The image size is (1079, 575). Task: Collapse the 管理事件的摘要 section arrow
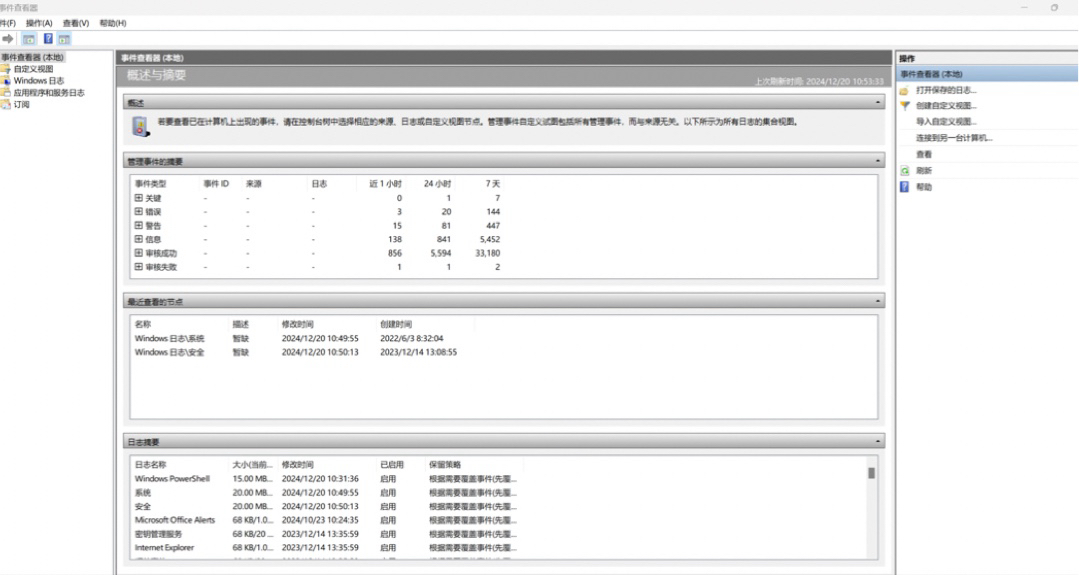click(x=877, y=161)
